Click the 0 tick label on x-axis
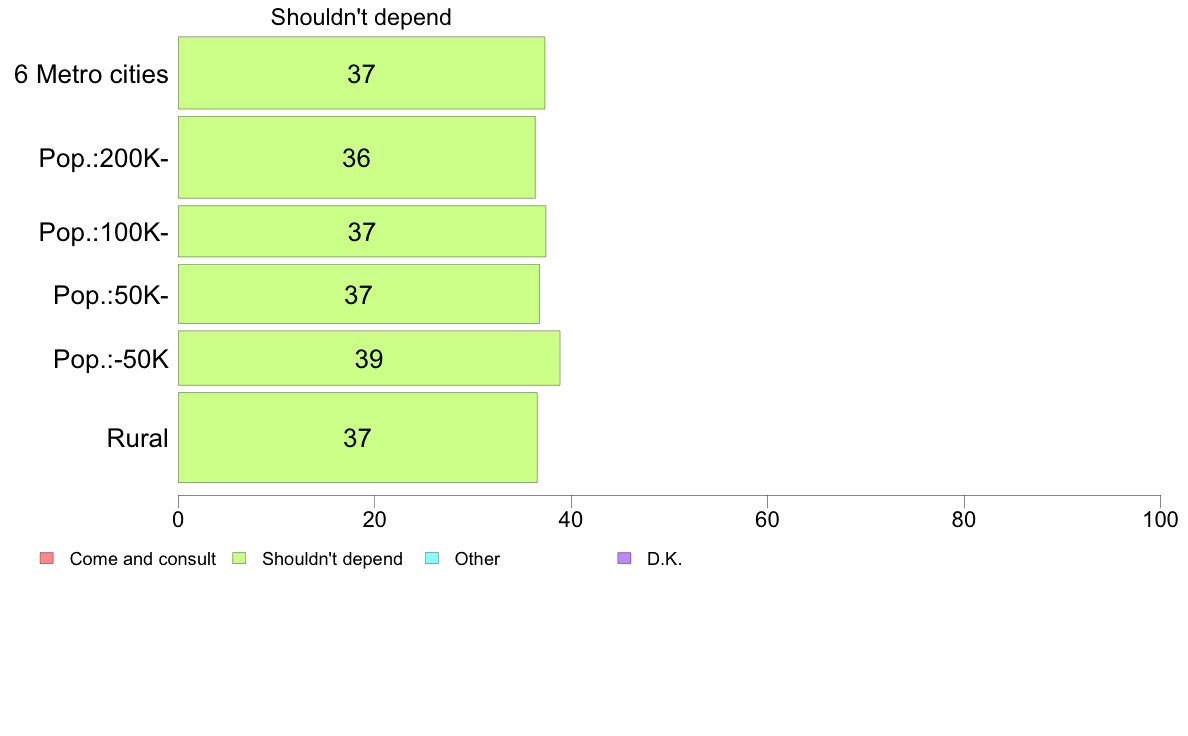The image size is (1188, 736). (178, 520)
